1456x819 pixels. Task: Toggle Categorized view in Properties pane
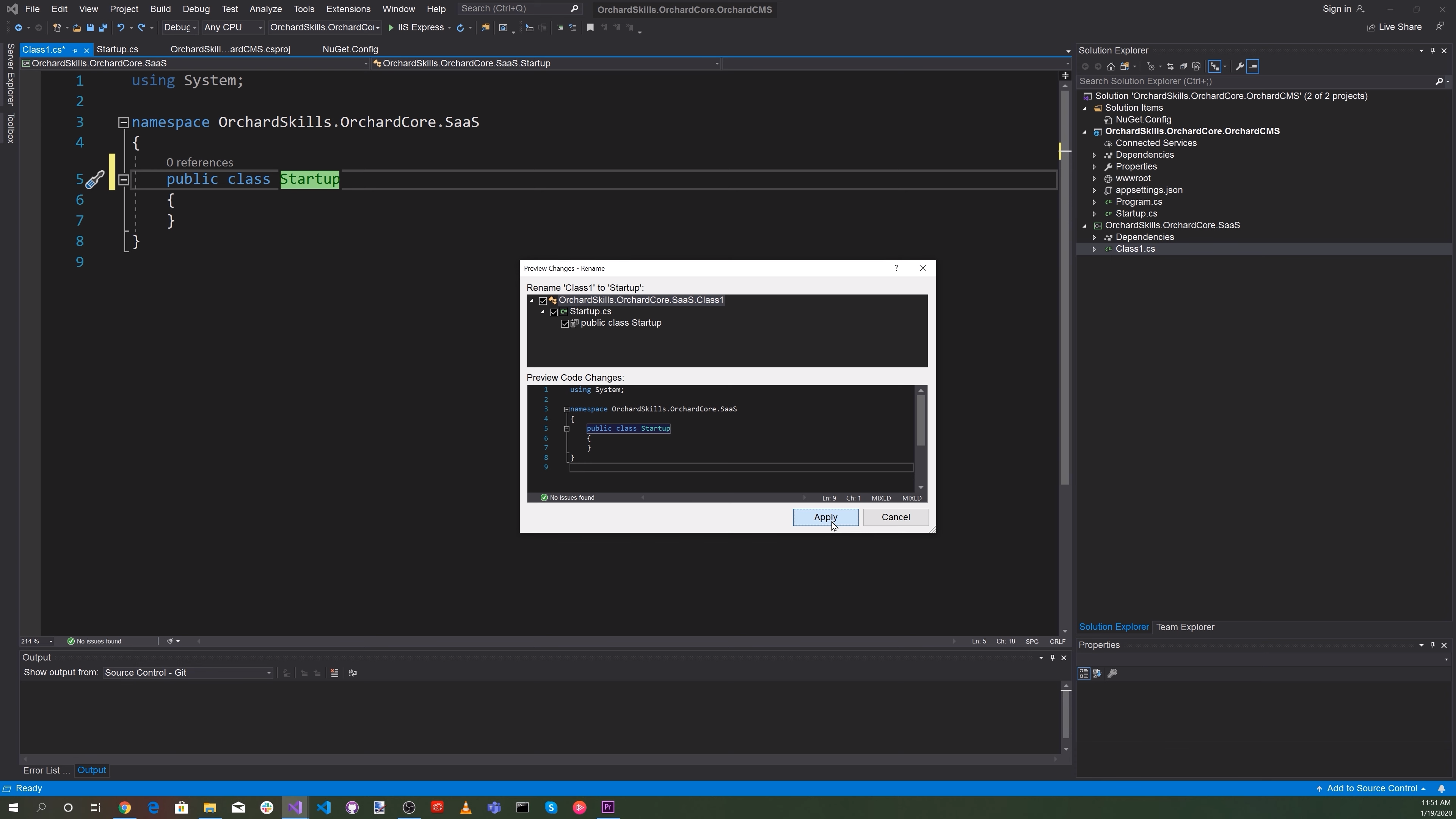tap(1084, 674)
